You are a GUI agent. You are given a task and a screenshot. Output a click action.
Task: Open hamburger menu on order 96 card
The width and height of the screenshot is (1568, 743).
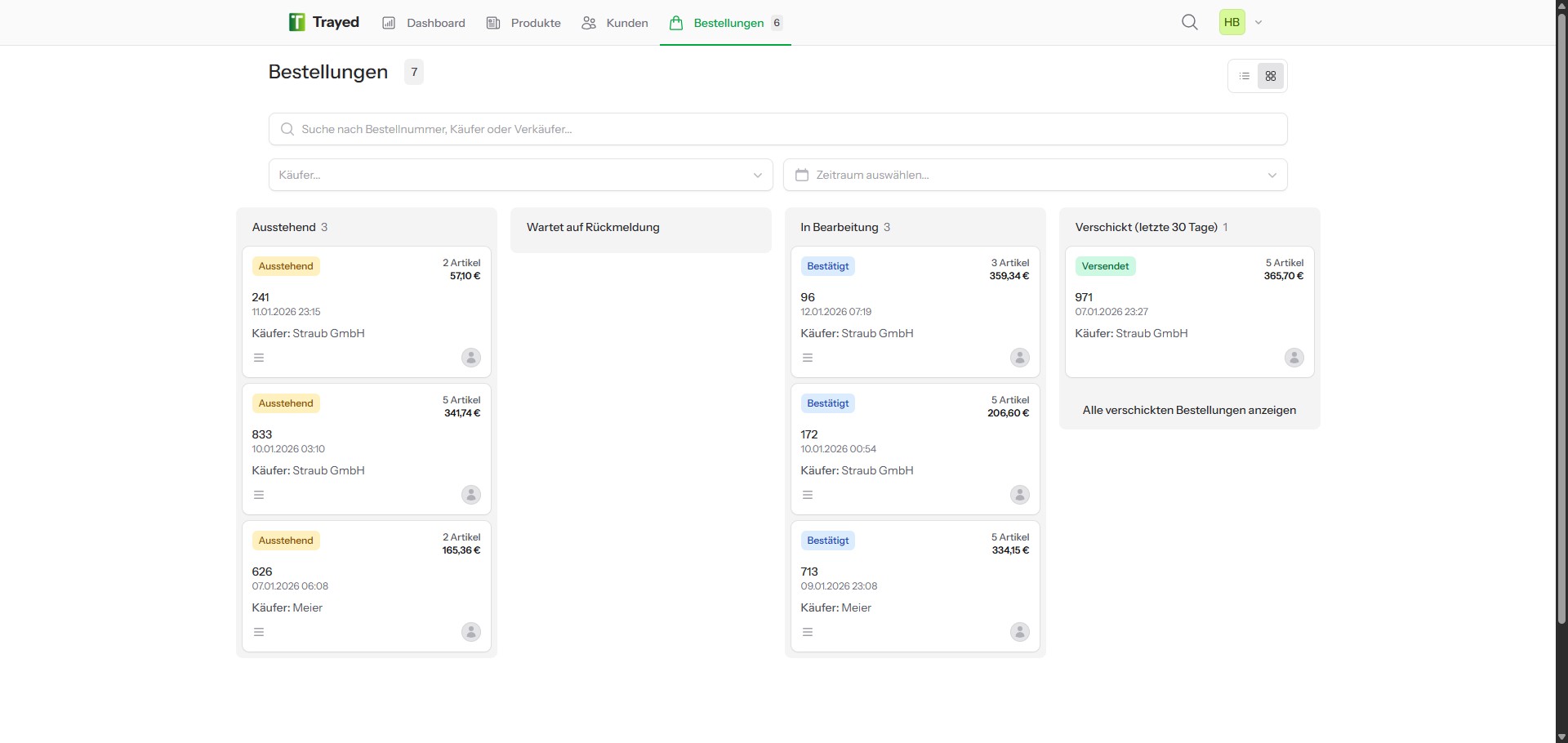tap(808, 358)
